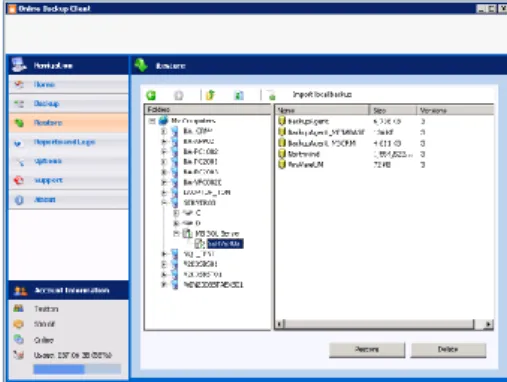Click the file list scroll right arrow
507x382 pixels.
coord(488,324)
